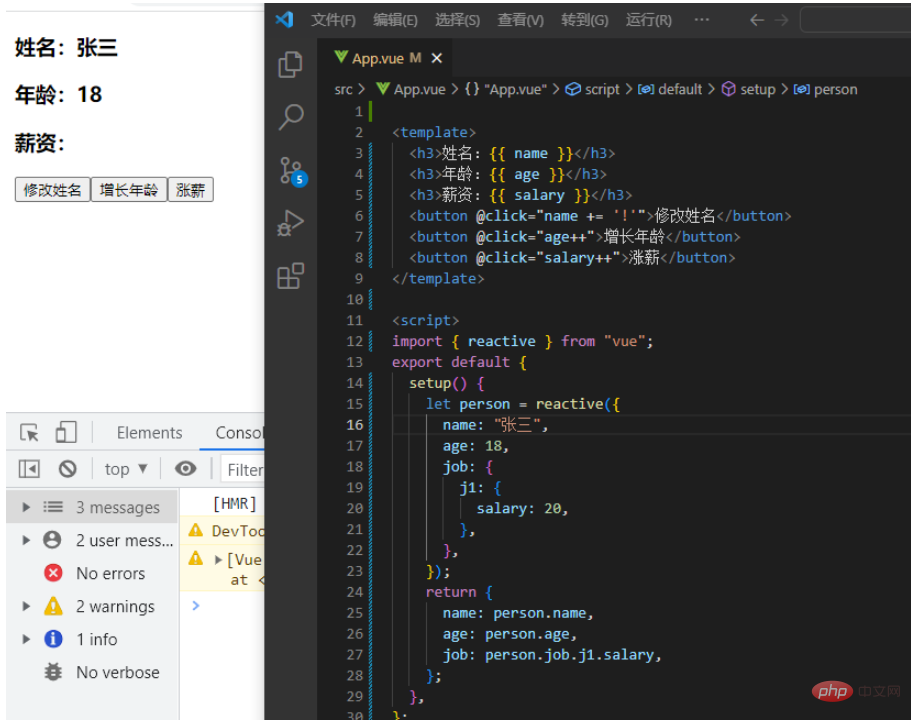Click "job: person.job.j1.salary," on line 27
This screenshot has width=911, height=724.
[x=552, y=655]
